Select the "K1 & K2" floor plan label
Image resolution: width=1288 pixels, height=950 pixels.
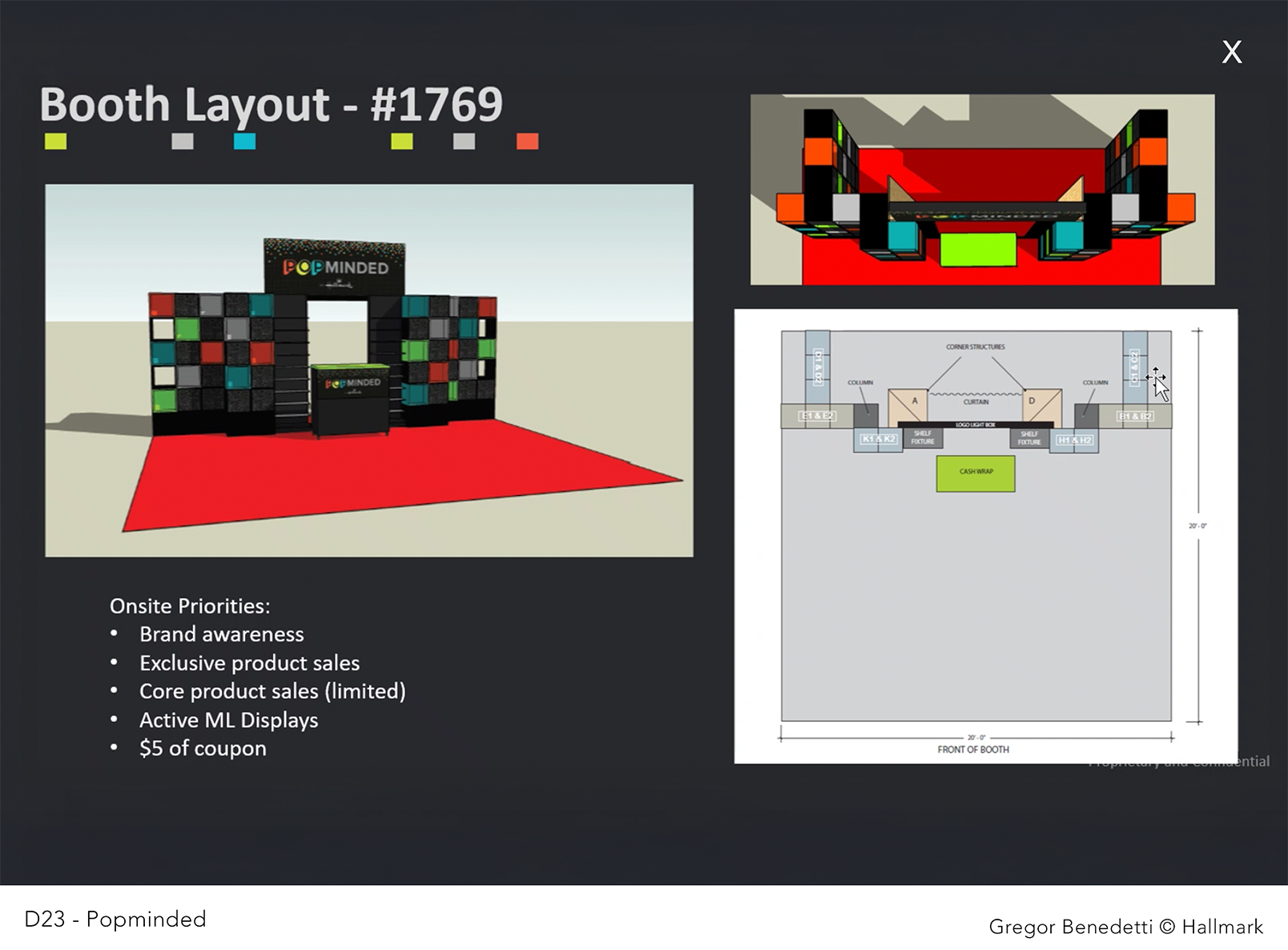(879, 439)
